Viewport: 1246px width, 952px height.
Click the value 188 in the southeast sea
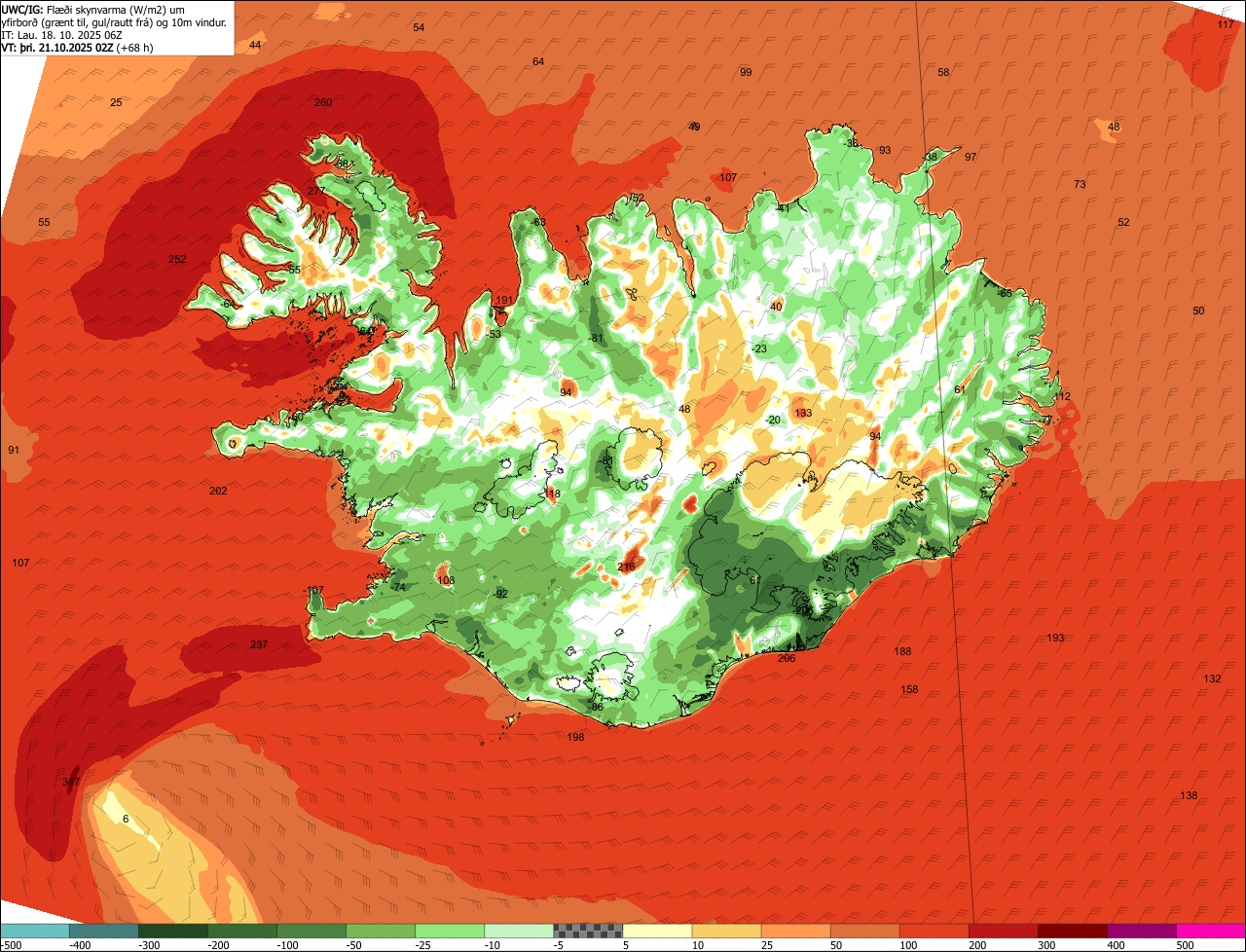pyautogui.click(x=903, y=651)
